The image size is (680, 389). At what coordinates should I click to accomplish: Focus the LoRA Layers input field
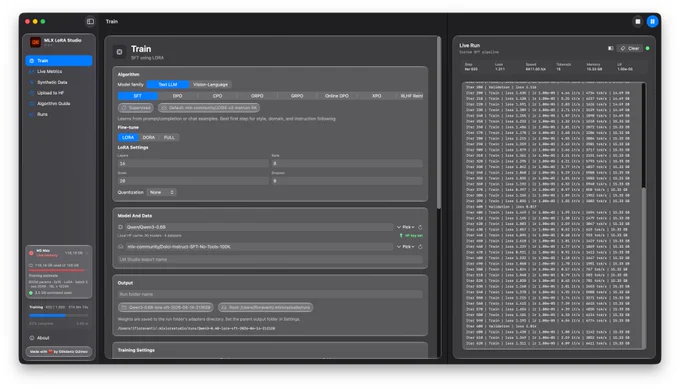193,163
